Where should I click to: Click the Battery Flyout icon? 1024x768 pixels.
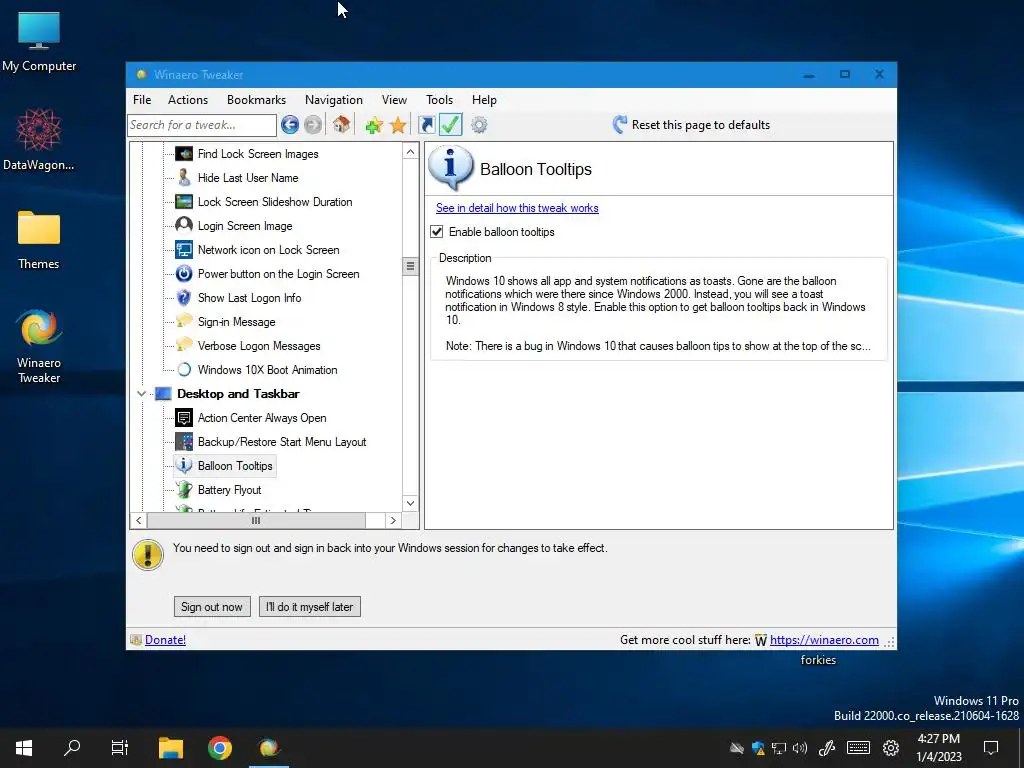(x=184, y=489)
